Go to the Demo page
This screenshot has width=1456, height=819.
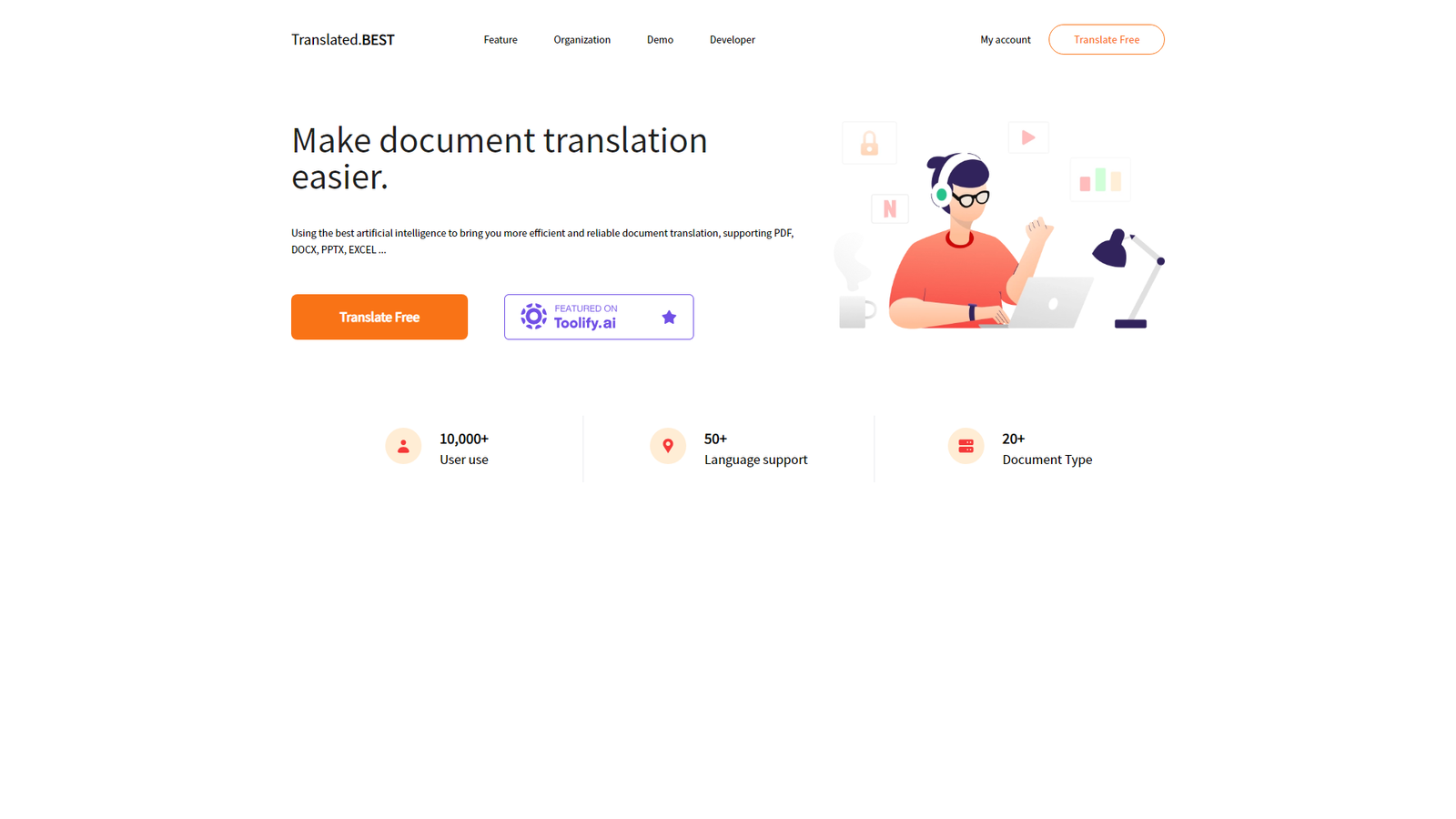click(x=660, y=39)
